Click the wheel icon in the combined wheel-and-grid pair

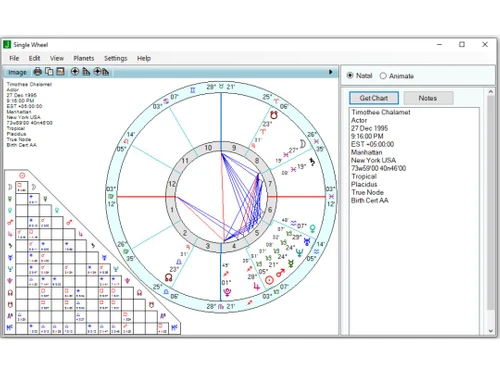97,71
